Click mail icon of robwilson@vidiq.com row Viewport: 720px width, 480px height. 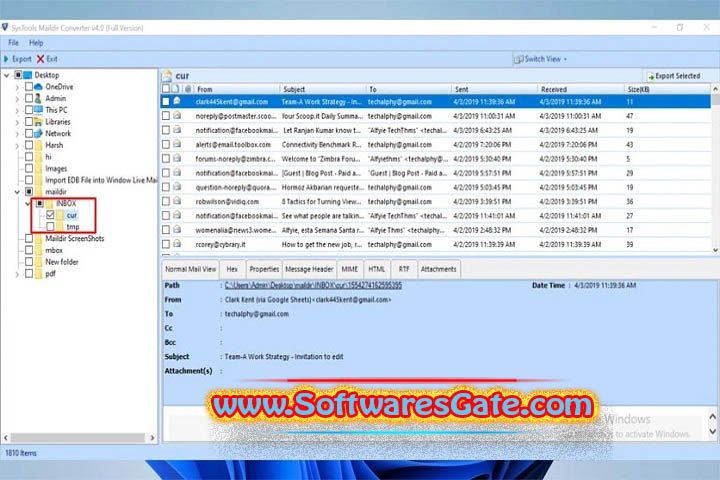tap(177, 201)
